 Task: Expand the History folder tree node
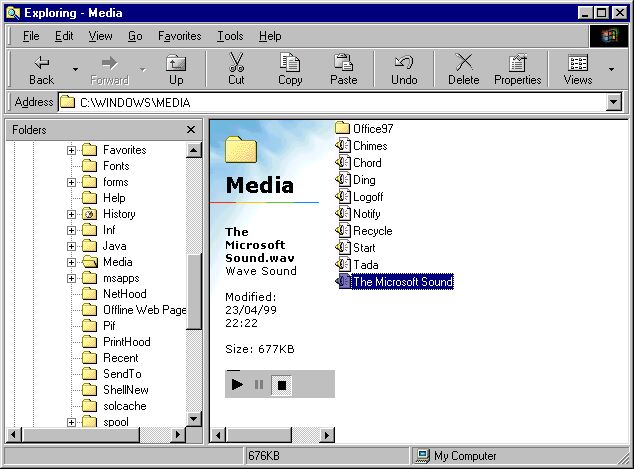click(71, 214)
